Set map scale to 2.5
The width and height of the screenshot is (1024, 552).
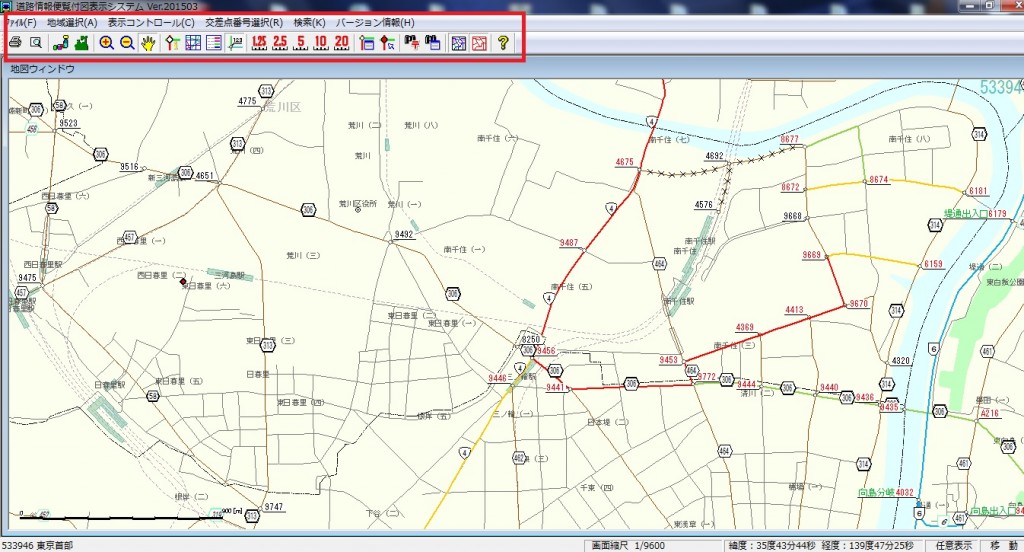(280, 43)
